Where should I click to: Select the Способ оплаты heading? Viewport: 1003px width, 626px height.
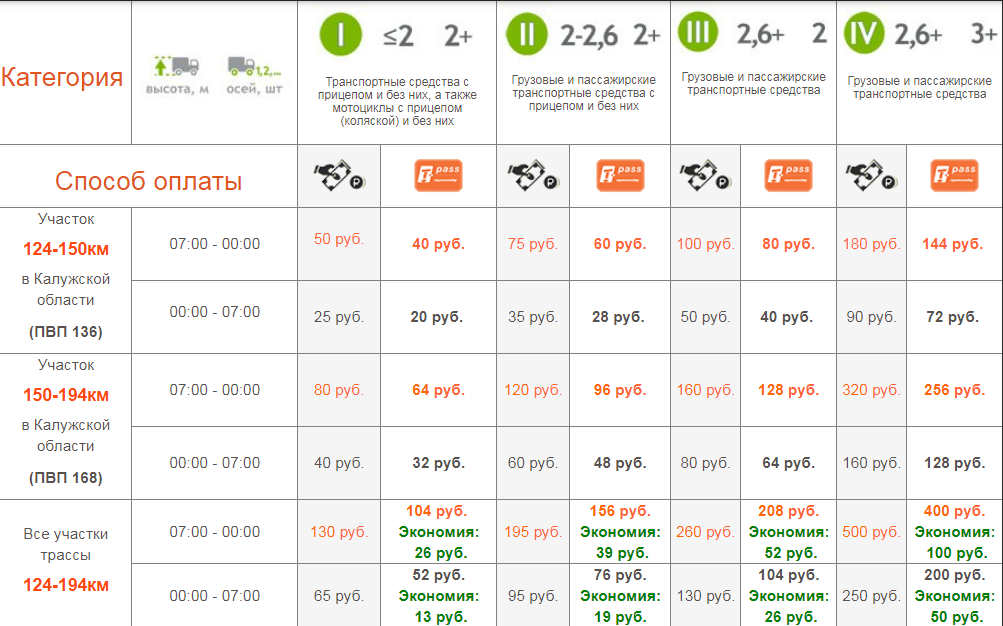point(148,181)
